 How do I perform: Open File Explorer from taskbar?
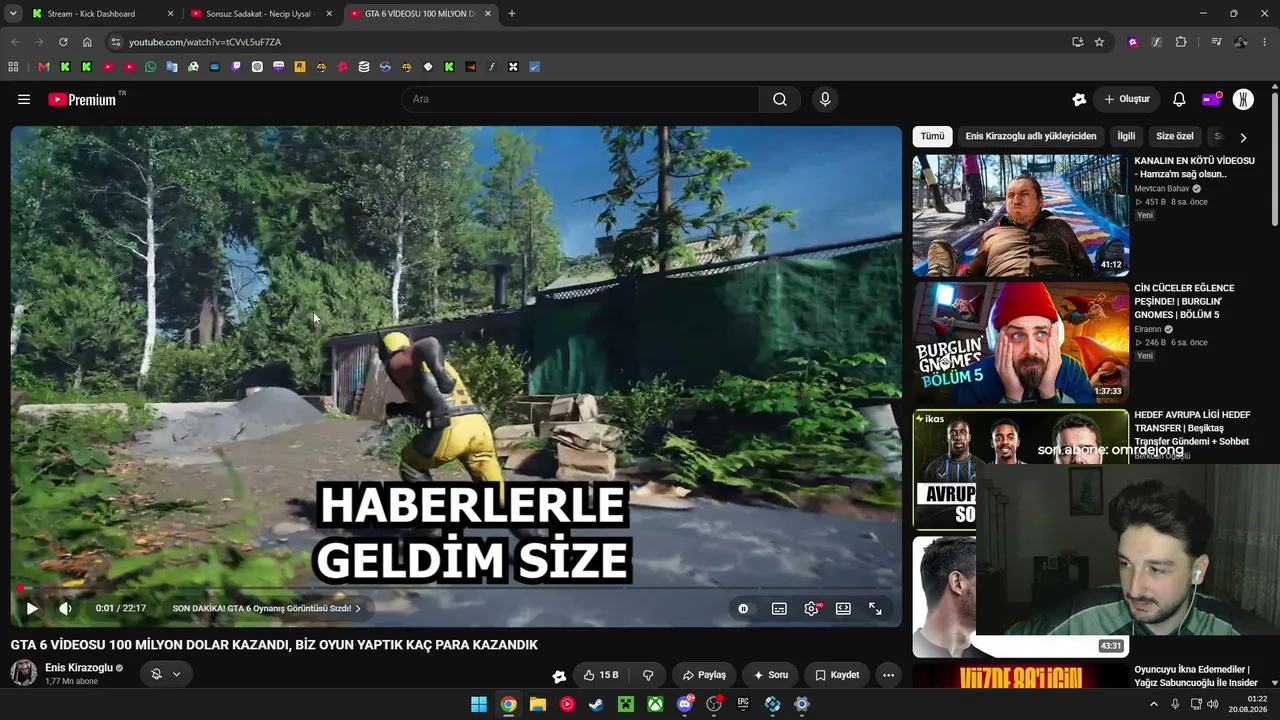click(x=538, y=704)
